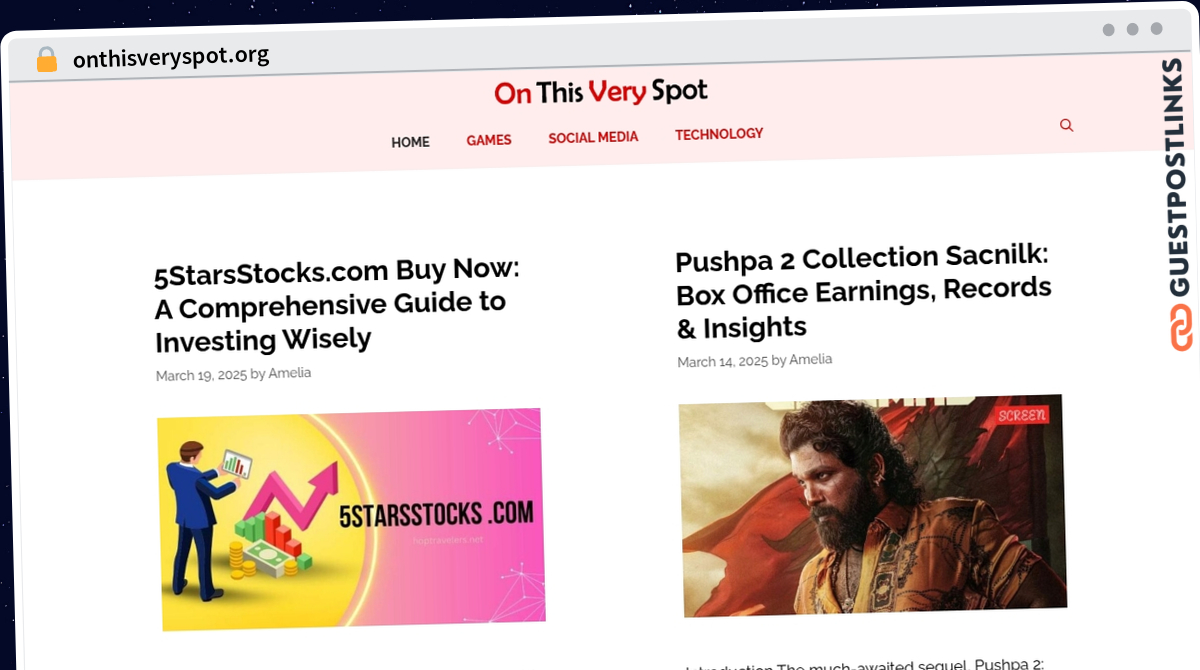The width and height of the screenshot is (1200, 670).
Task: Open the 5StarsStocks.com featured image
Action: (x=351, y=519)
